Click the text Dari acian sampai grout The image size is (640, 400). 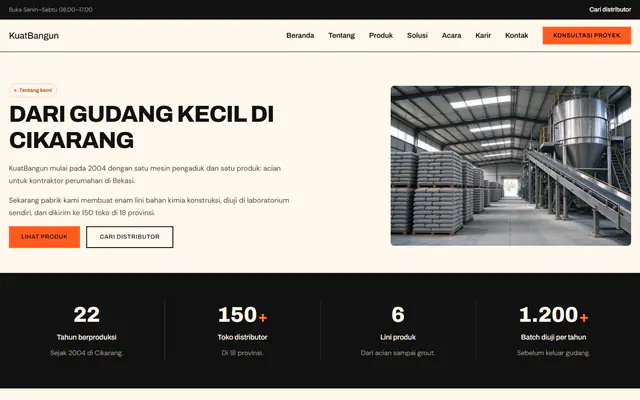point(398,353)
